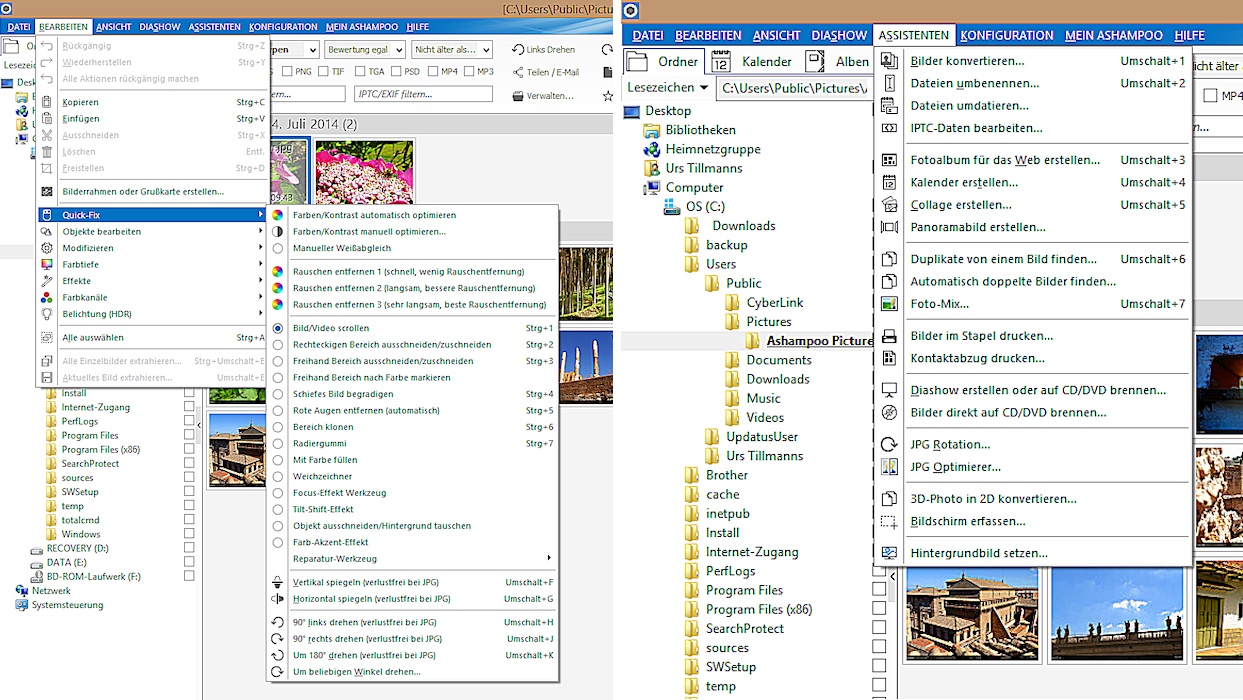Enable the PNG file type checkbox
This screenshot has height=700, width=1243.
click(x=288, y=72)
